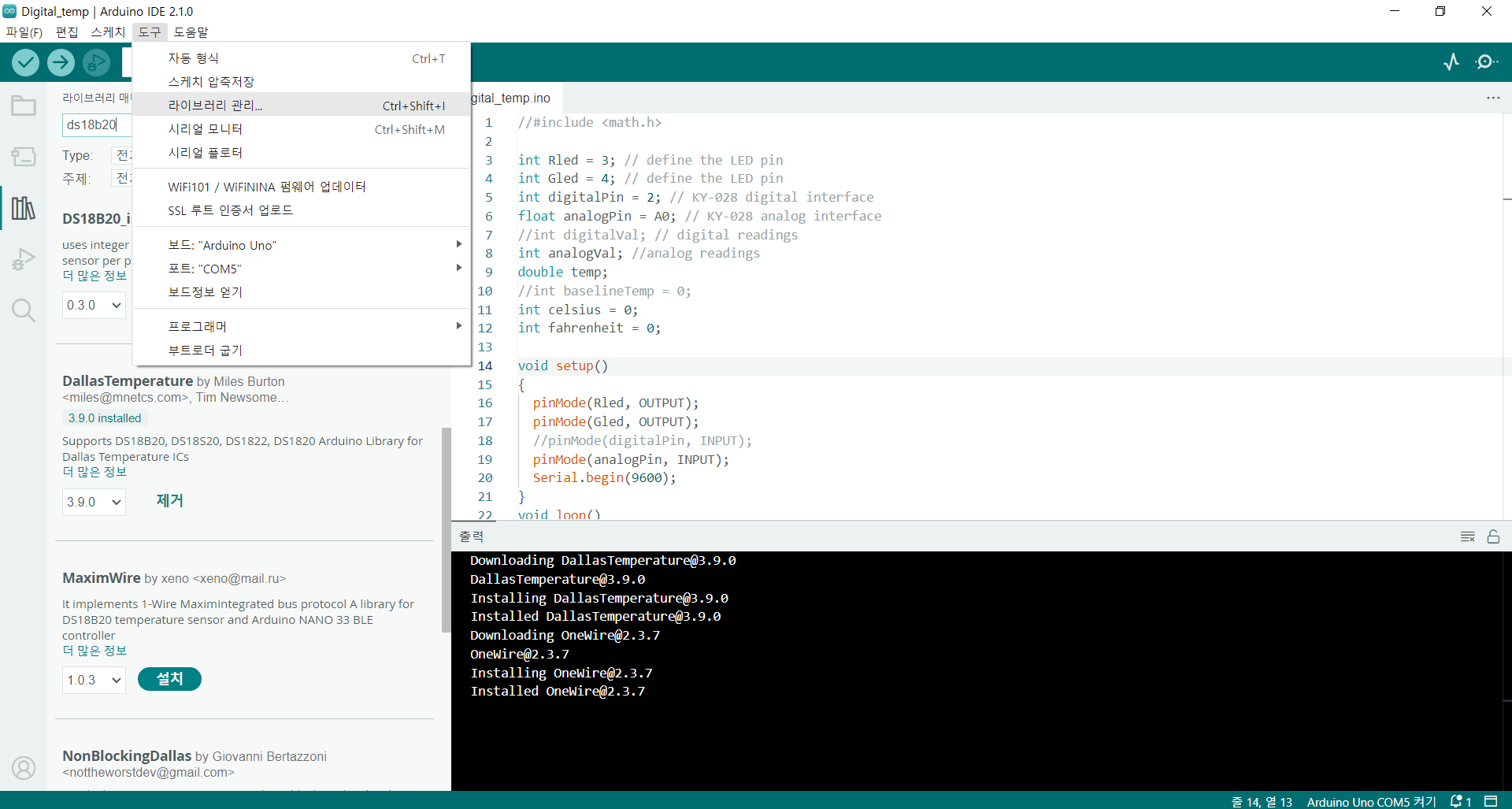Open the 1.0.3 version dropdown for MaximWire

(x=94, y=680)
